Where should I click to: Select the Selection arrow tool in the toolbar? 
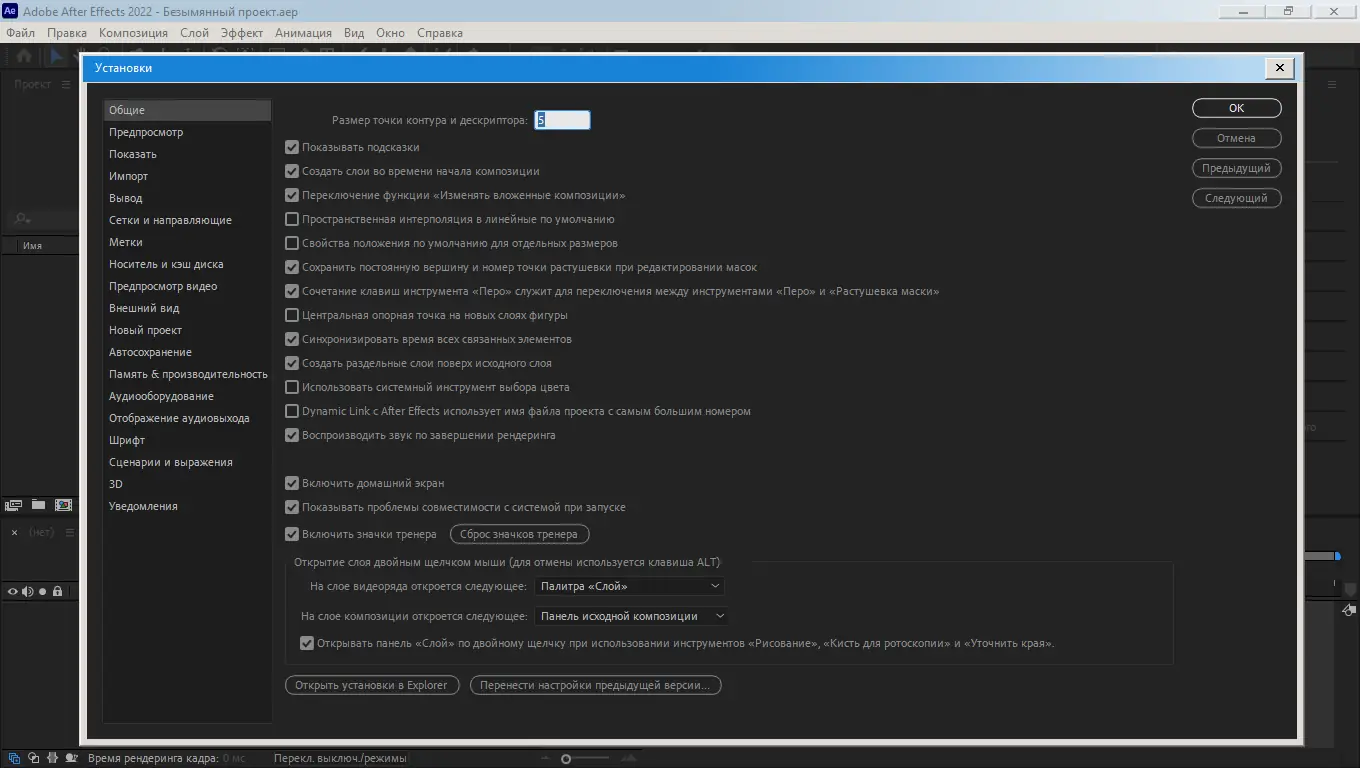[x=55, y=56]
